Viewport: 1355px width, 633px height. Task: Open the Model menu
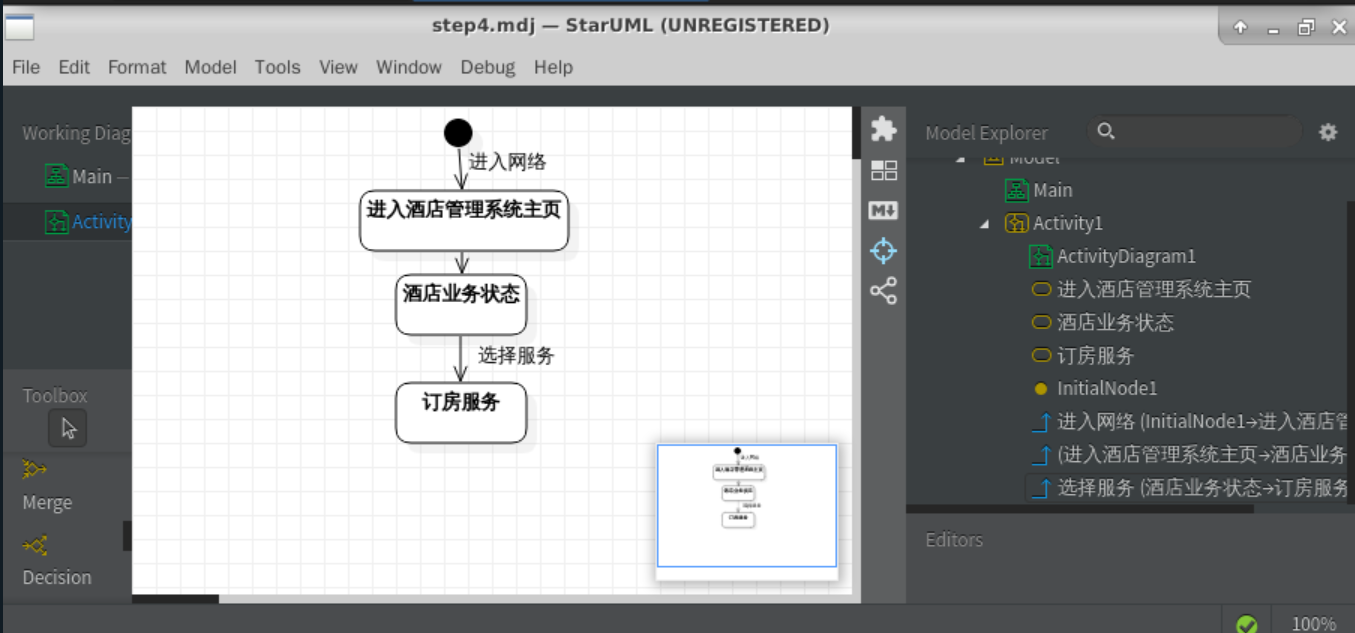coord(210,67)
